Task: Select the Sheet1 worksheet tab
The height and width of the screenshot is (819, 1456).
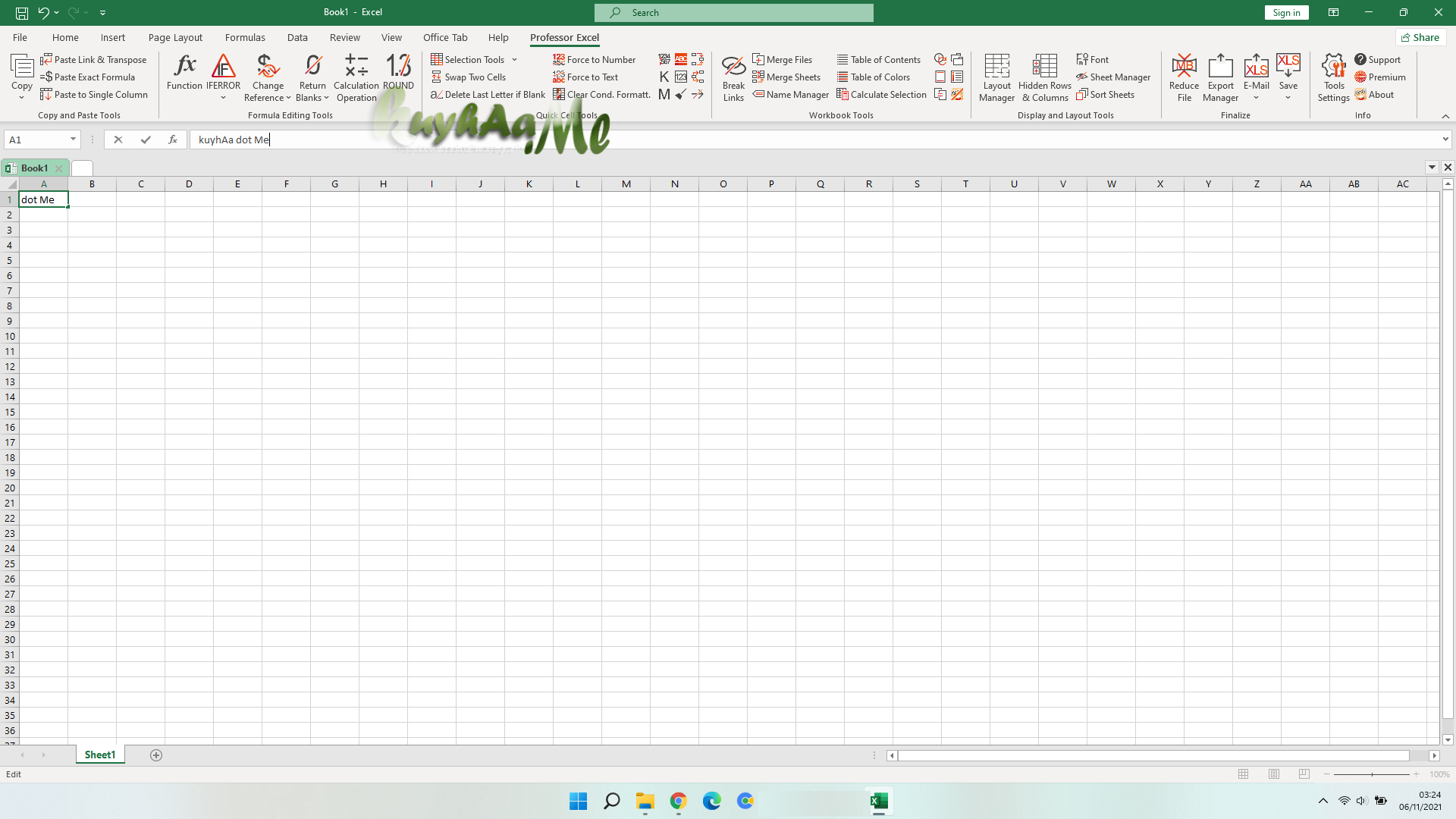Action: pyautogui.click(x=99, y=755)
